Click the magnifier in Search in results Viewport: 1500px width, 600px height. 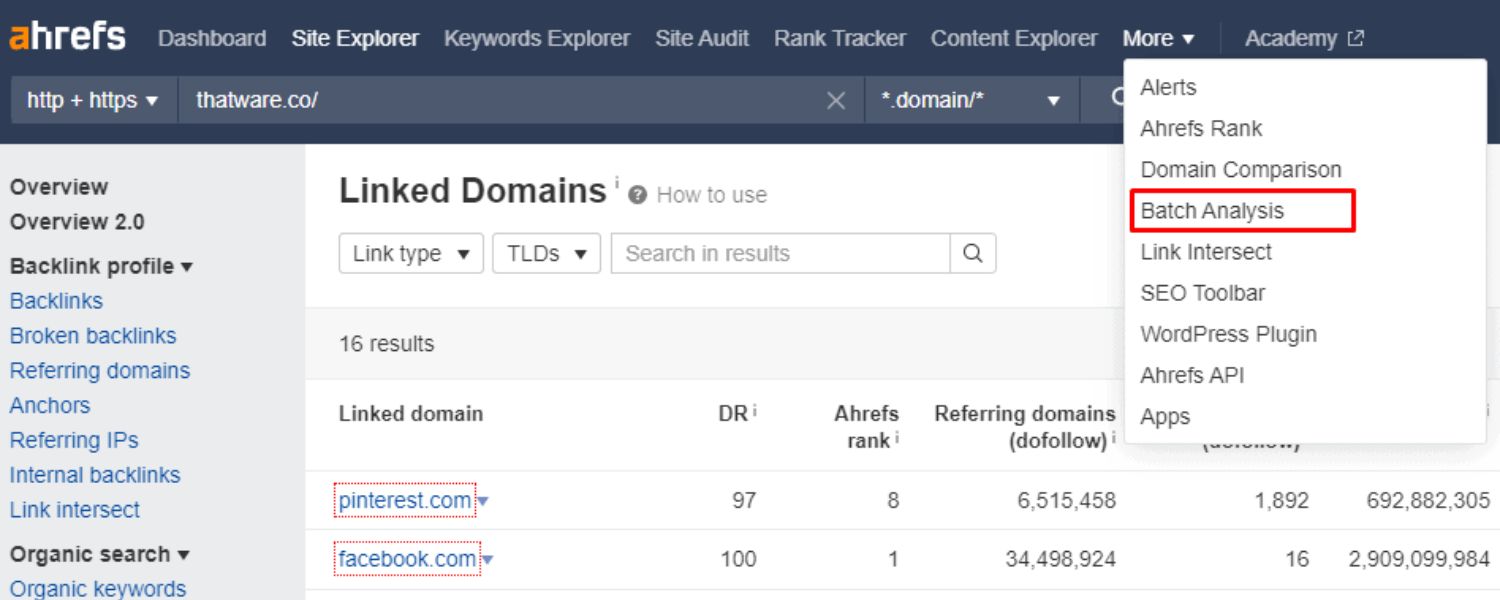coord(970,253)
